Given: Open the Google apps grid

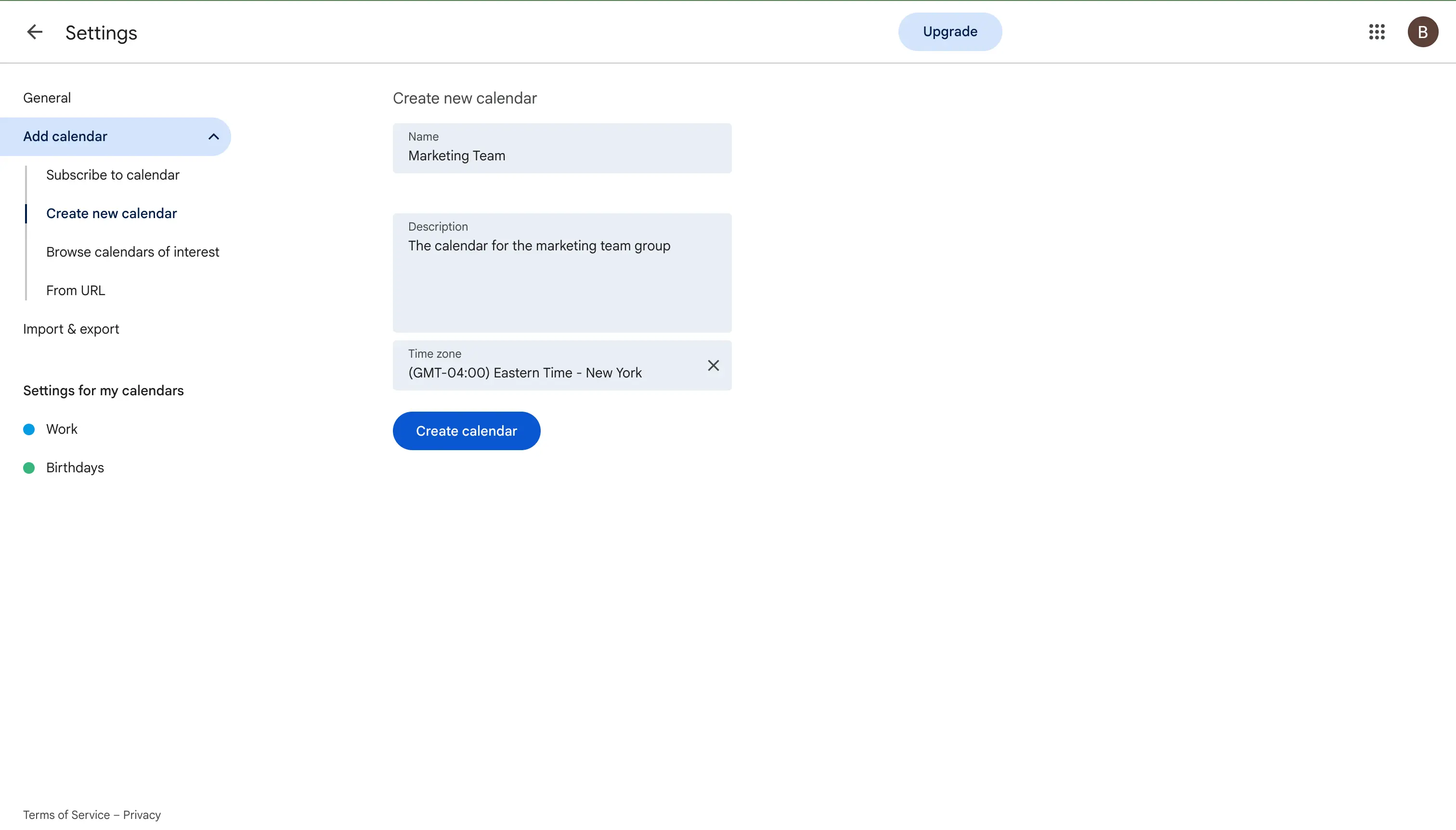Looking at the screenshot, I should [1377, 32].
